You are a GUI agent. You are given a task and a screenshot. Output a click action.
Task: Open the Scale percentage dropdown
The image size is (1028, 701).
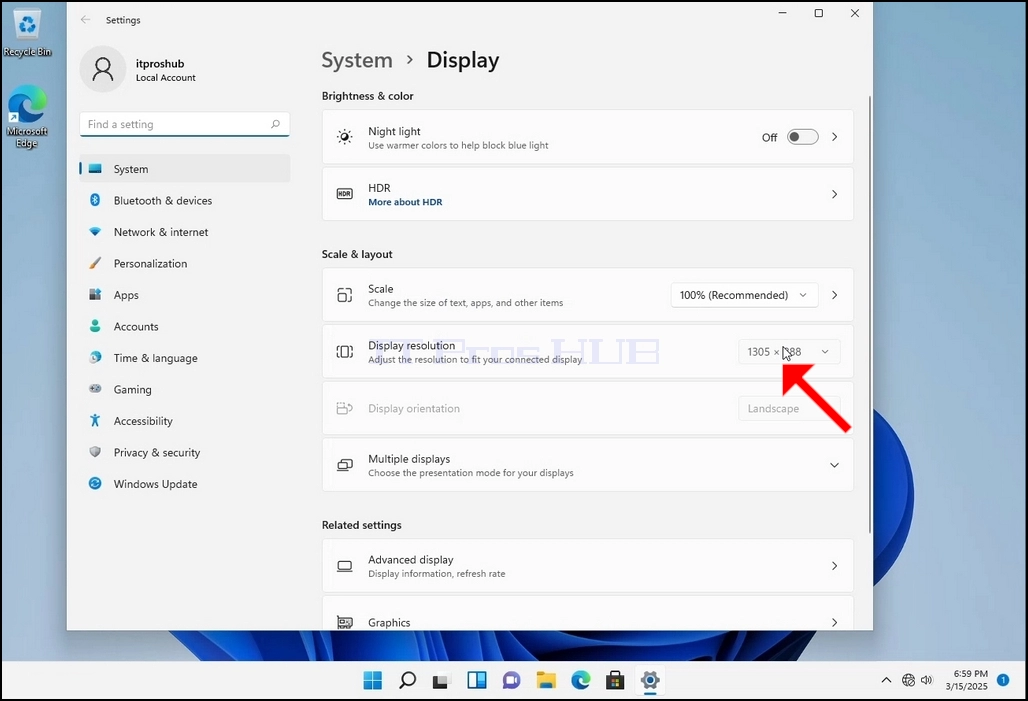point(744,295)
